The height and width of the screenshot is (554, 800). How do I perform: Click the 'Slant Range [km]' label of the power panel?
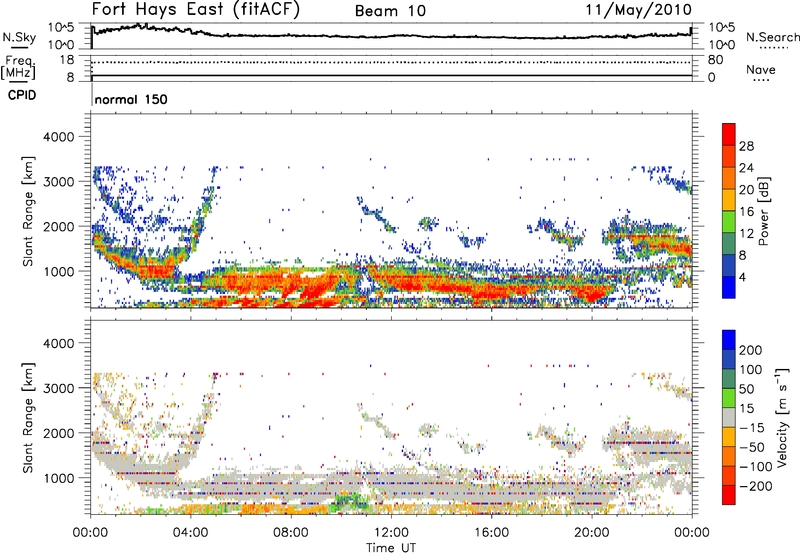pos(29,211)
